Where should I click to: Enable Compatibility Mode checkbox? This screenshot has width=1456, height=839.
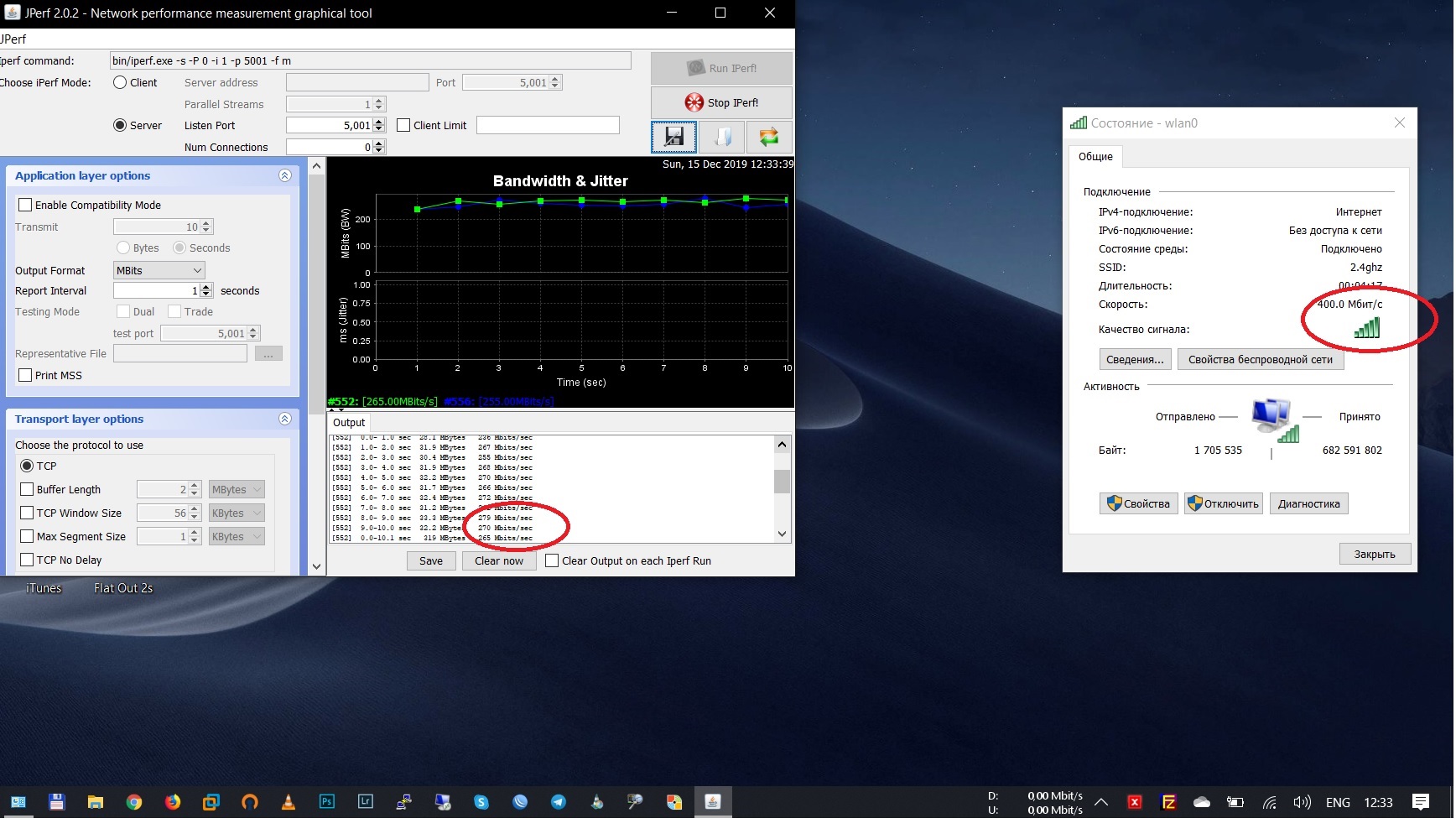pos(25,205)
